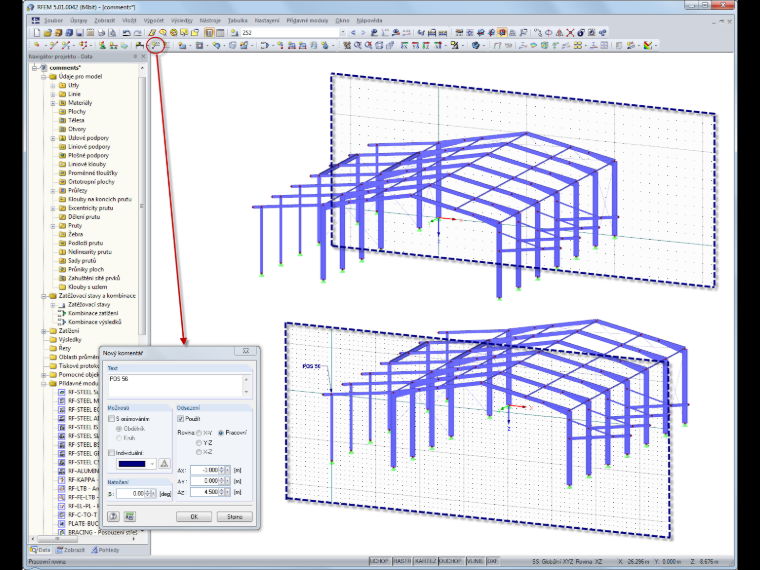Open the Výpočet menu
The width and height of the screenshot is (760, 570).
[x=154, y=20]
